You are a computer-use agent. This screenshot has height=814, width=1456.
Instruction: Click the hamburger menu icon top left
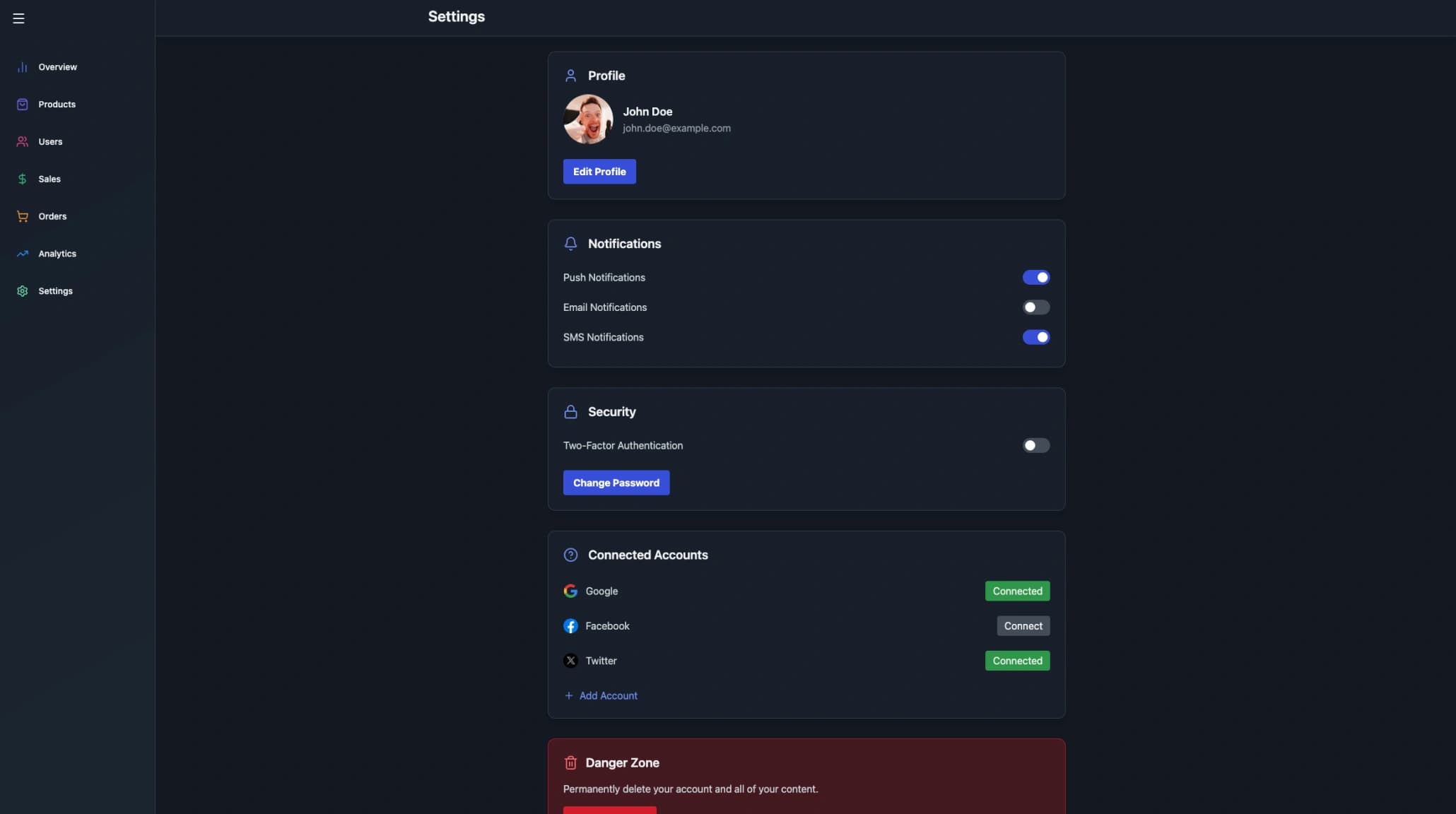[x=18, y=18]
